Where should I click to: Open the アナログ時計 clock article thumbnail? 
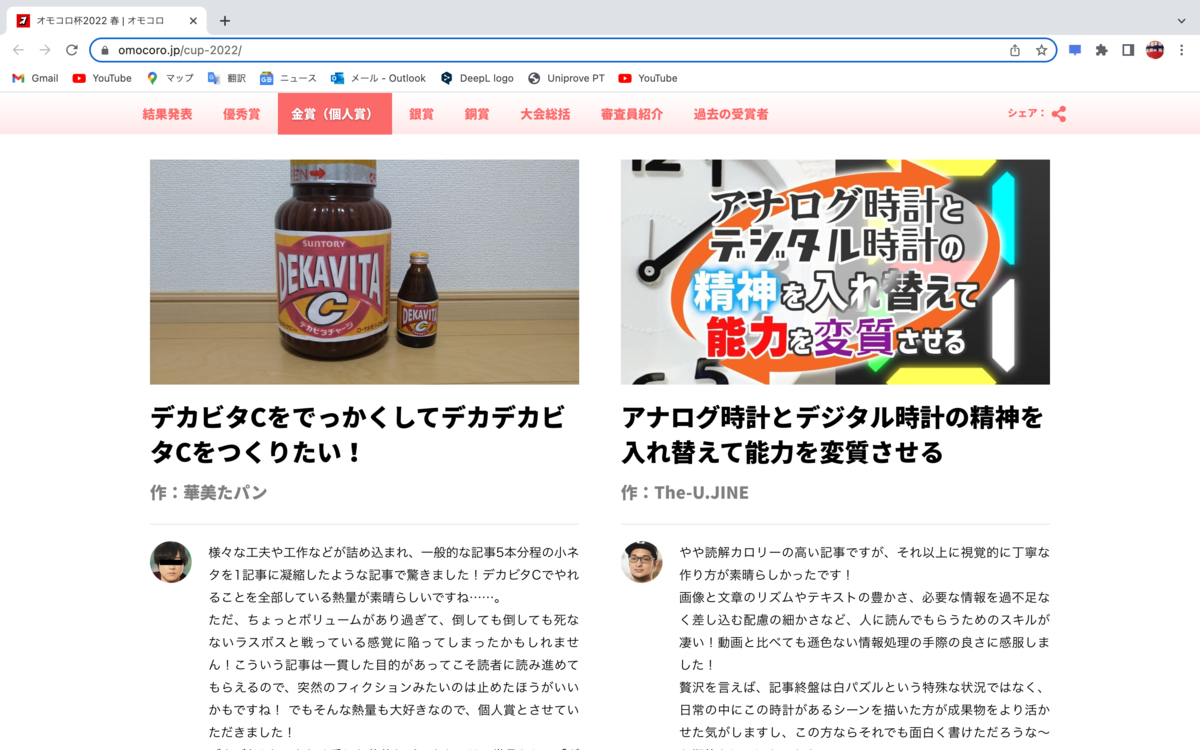coord(835,272)
